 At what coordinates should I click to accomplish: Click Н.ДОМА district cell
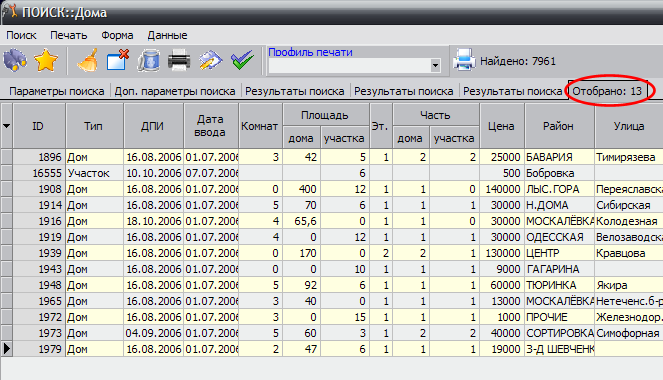click(x=559, y=205)
